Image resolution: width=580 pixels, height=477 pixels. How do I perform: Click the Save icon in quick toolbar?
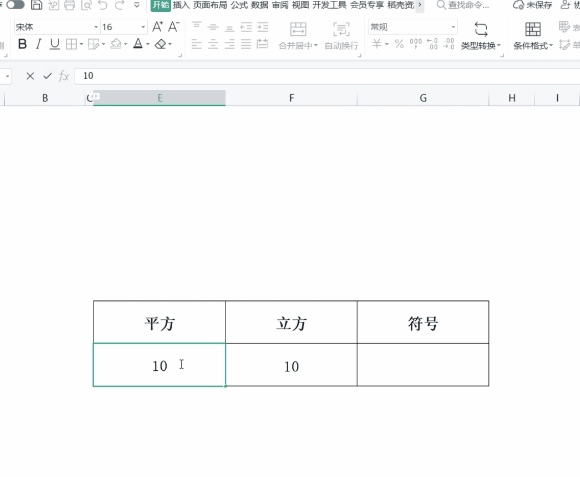(x=36, y=5)
